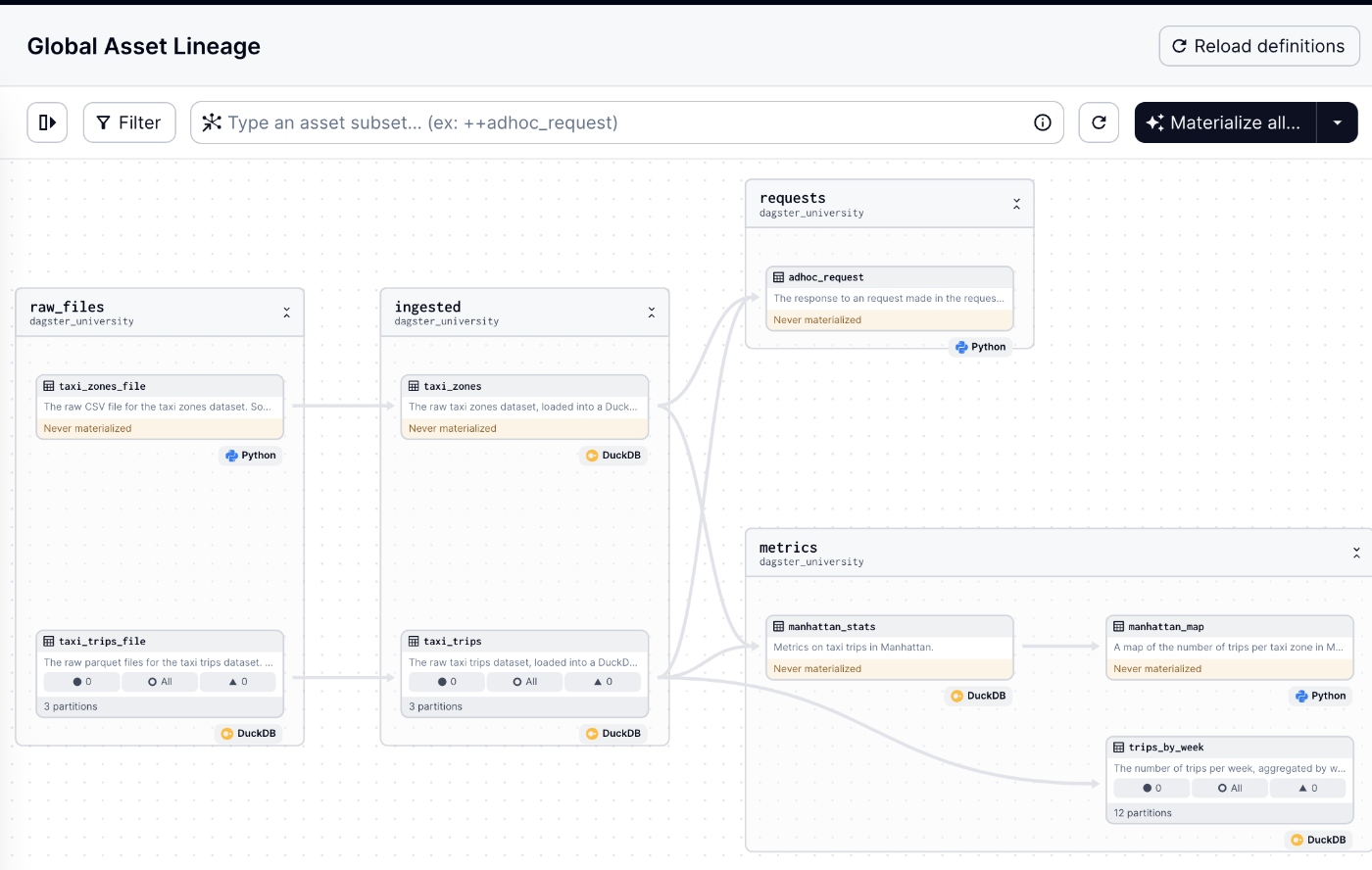Click '3 partitions' text on taxi_trips_file
This screenshot has width=1372, height=870.
(71, 706)
